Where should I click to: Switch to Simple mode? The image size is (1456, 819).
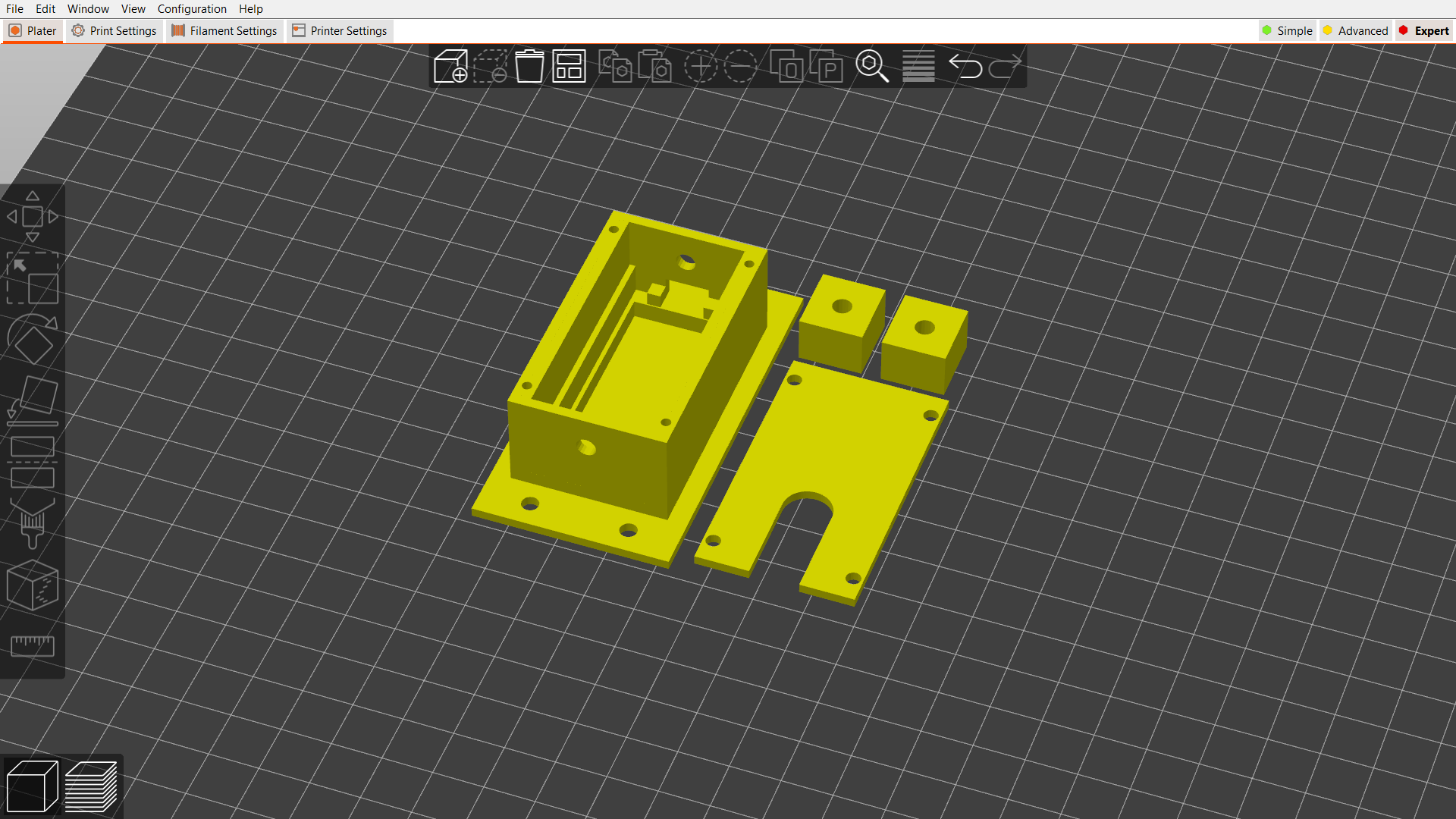1287,30
